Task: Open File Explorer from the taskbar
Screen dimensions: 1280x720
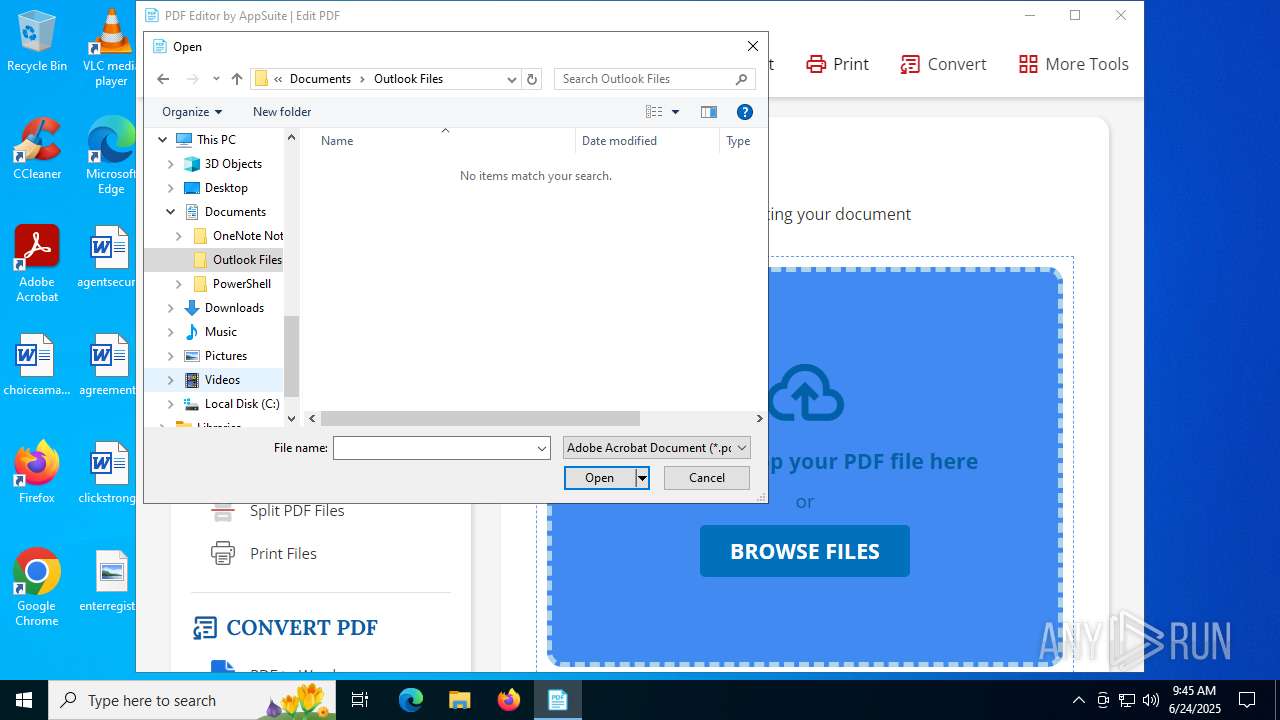Action: (459, 700)
